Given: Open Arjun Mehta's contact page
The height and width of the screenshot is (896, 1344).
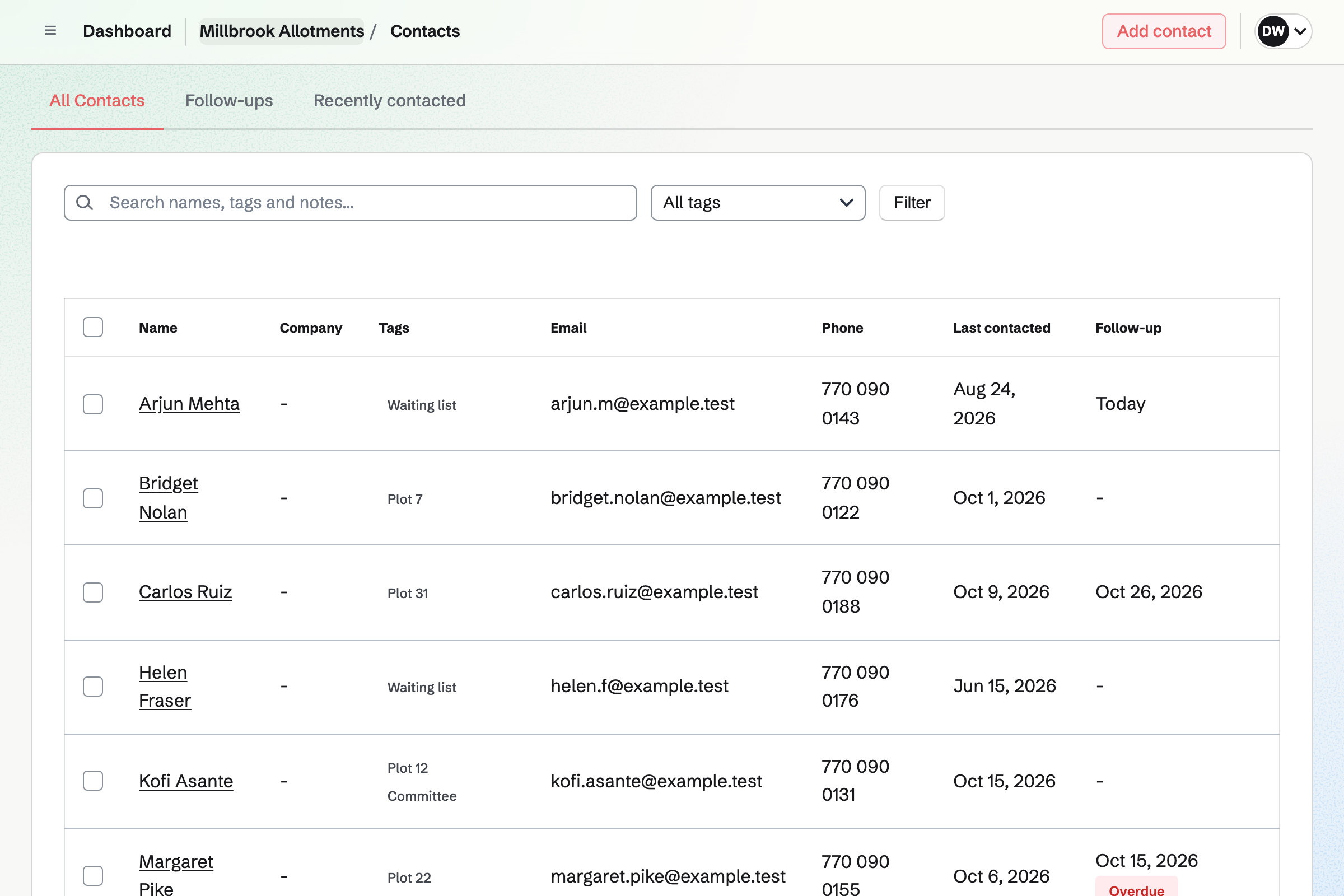Looking at the screenshot, I should click(x=189, y=404).
